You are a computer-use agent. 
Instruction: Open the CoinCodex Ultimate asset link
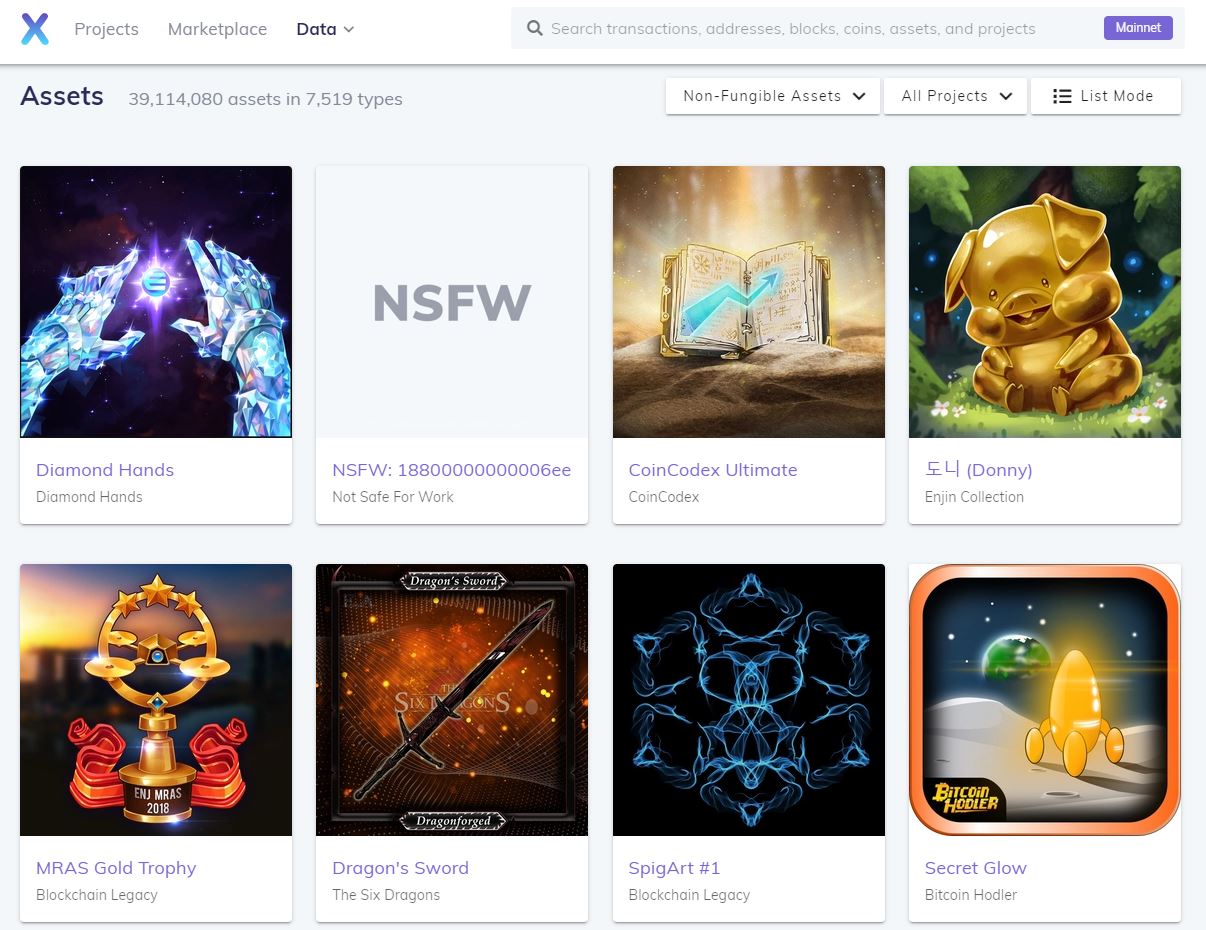[x=712, y=470]
